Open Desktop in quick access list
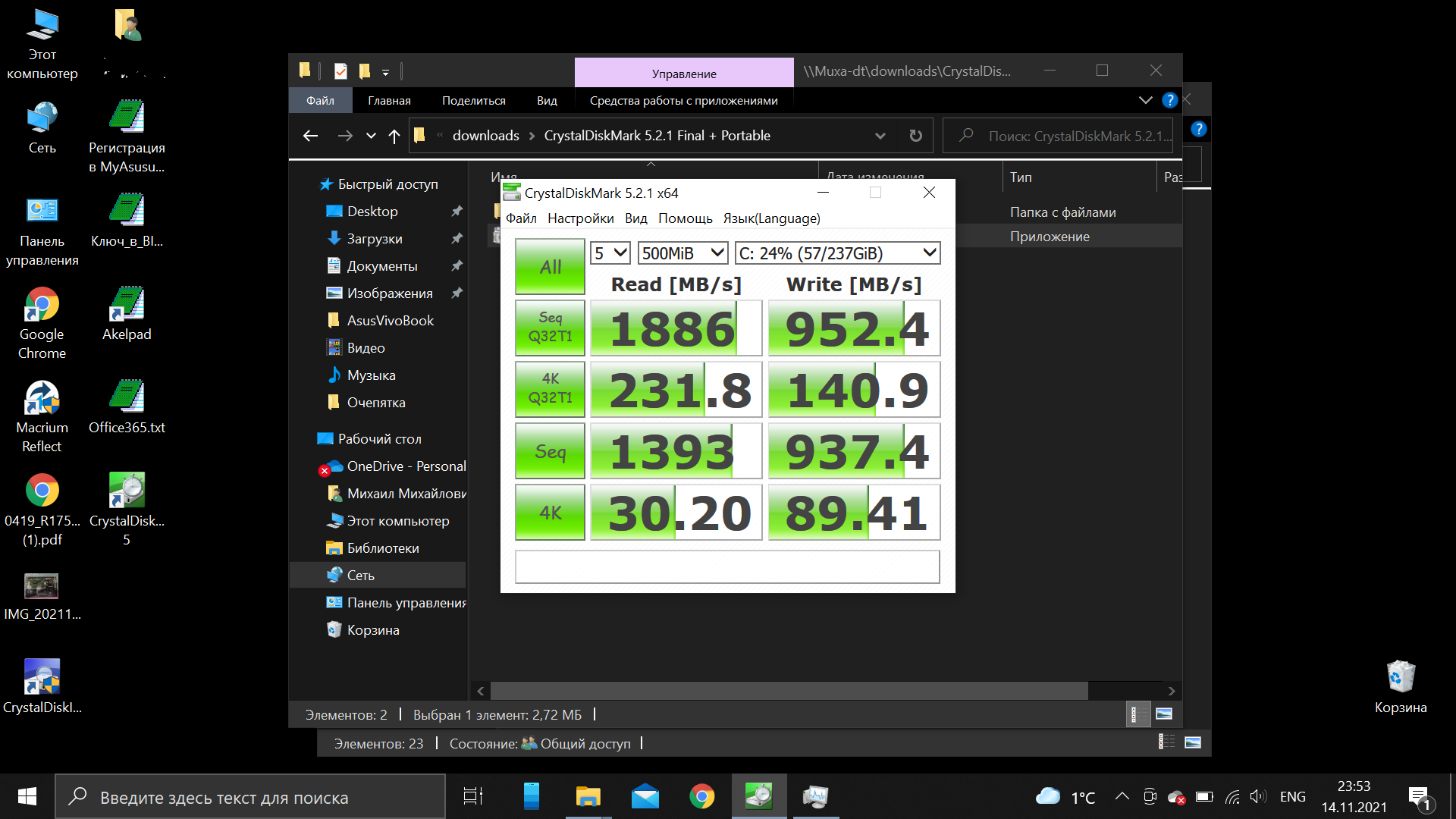The image size is (1456, 819). click(x=372, y=212)
